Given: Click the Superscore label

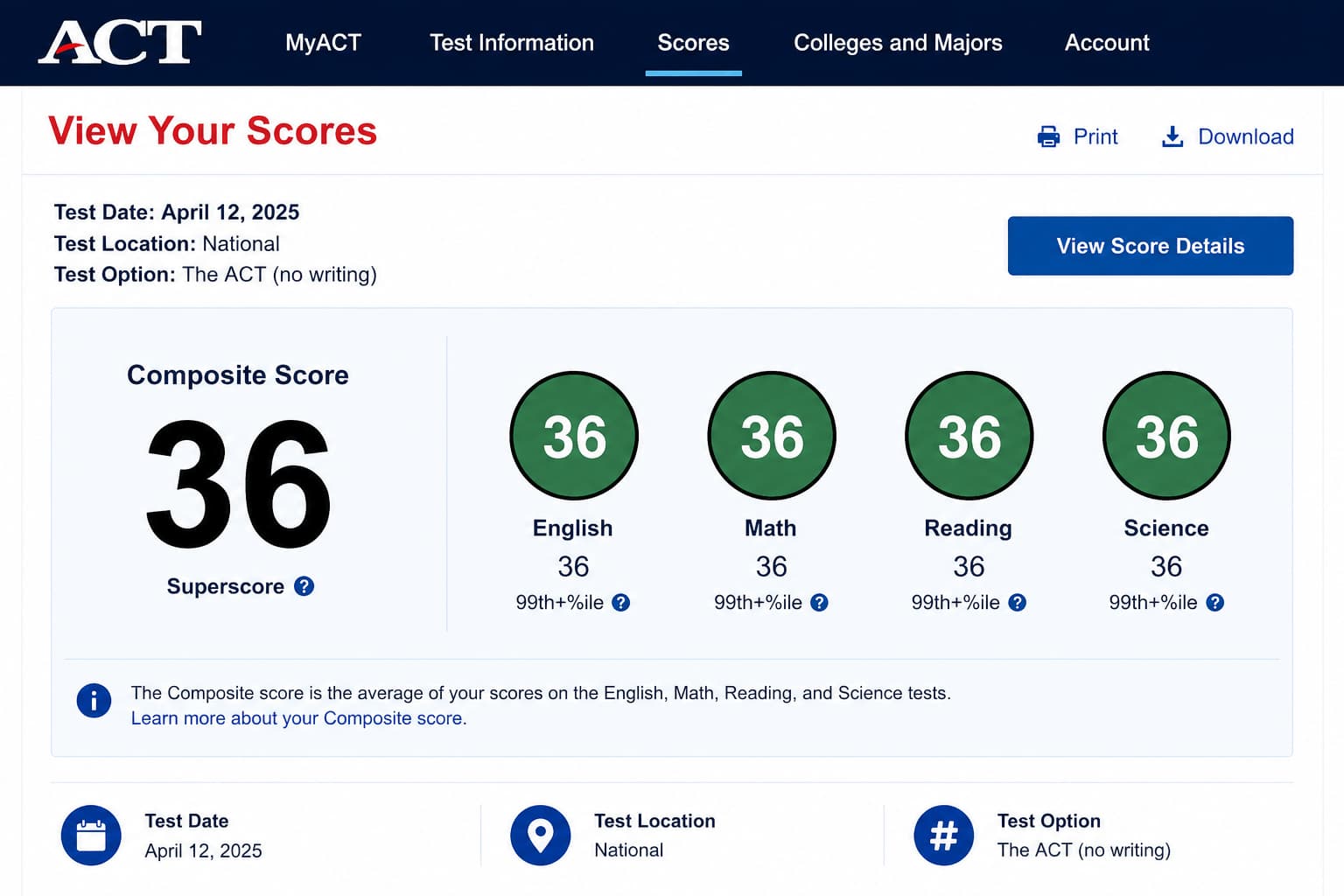Looking at the screenshot, I should [x=226, y=586].
